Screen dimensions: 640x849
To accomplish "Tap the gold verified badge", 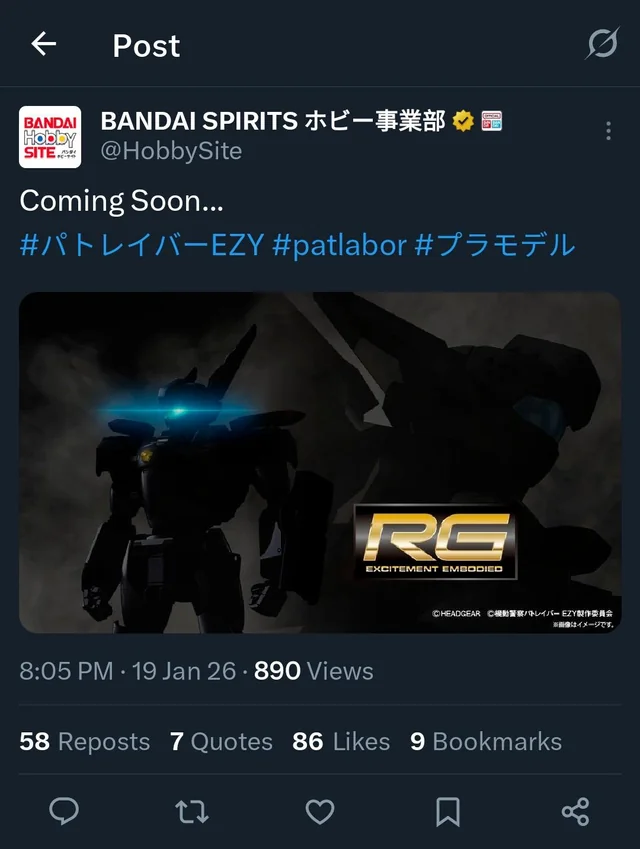I will 463,121.
